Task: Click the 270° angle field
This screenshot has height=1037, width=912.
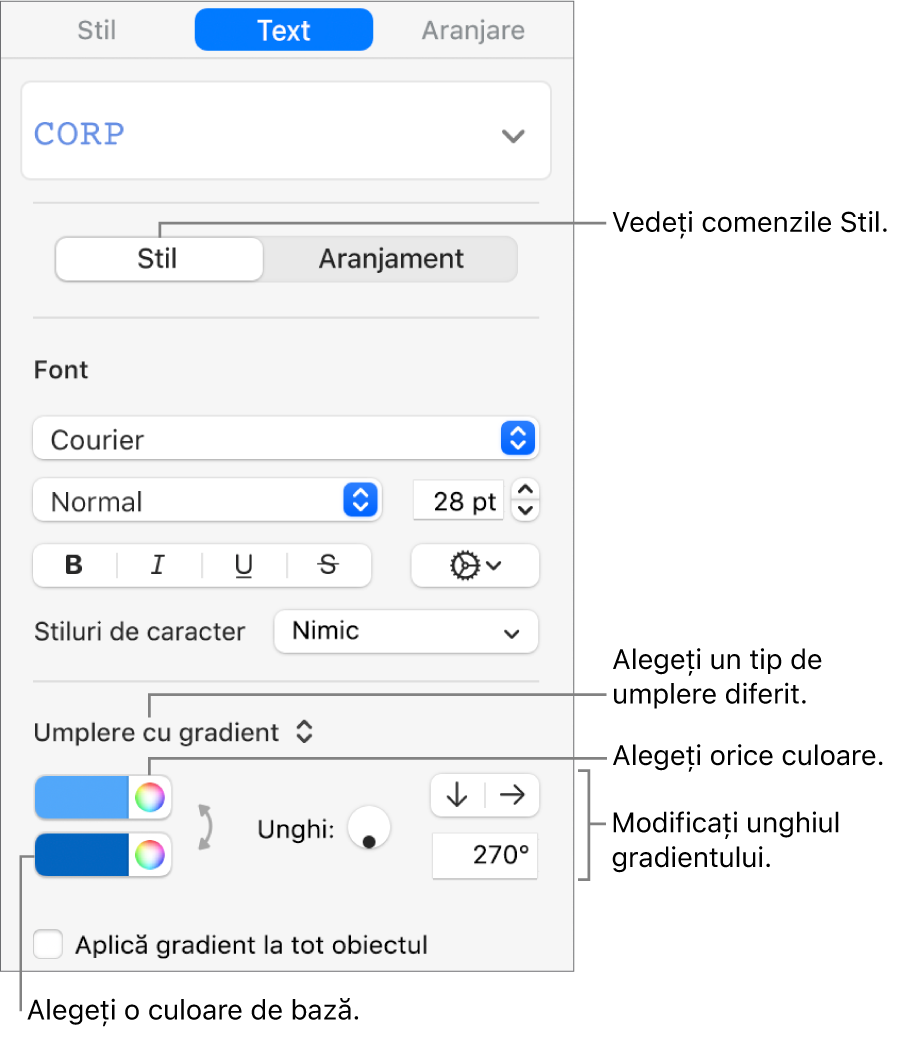Action: (485, 855)
